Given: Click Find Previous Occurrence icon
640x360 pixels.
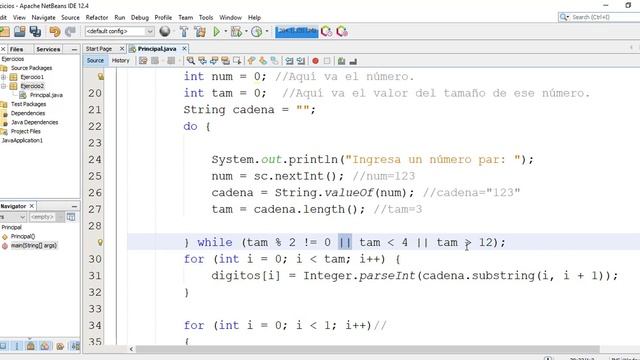Looking at the screenshot, I should [202, 61].
